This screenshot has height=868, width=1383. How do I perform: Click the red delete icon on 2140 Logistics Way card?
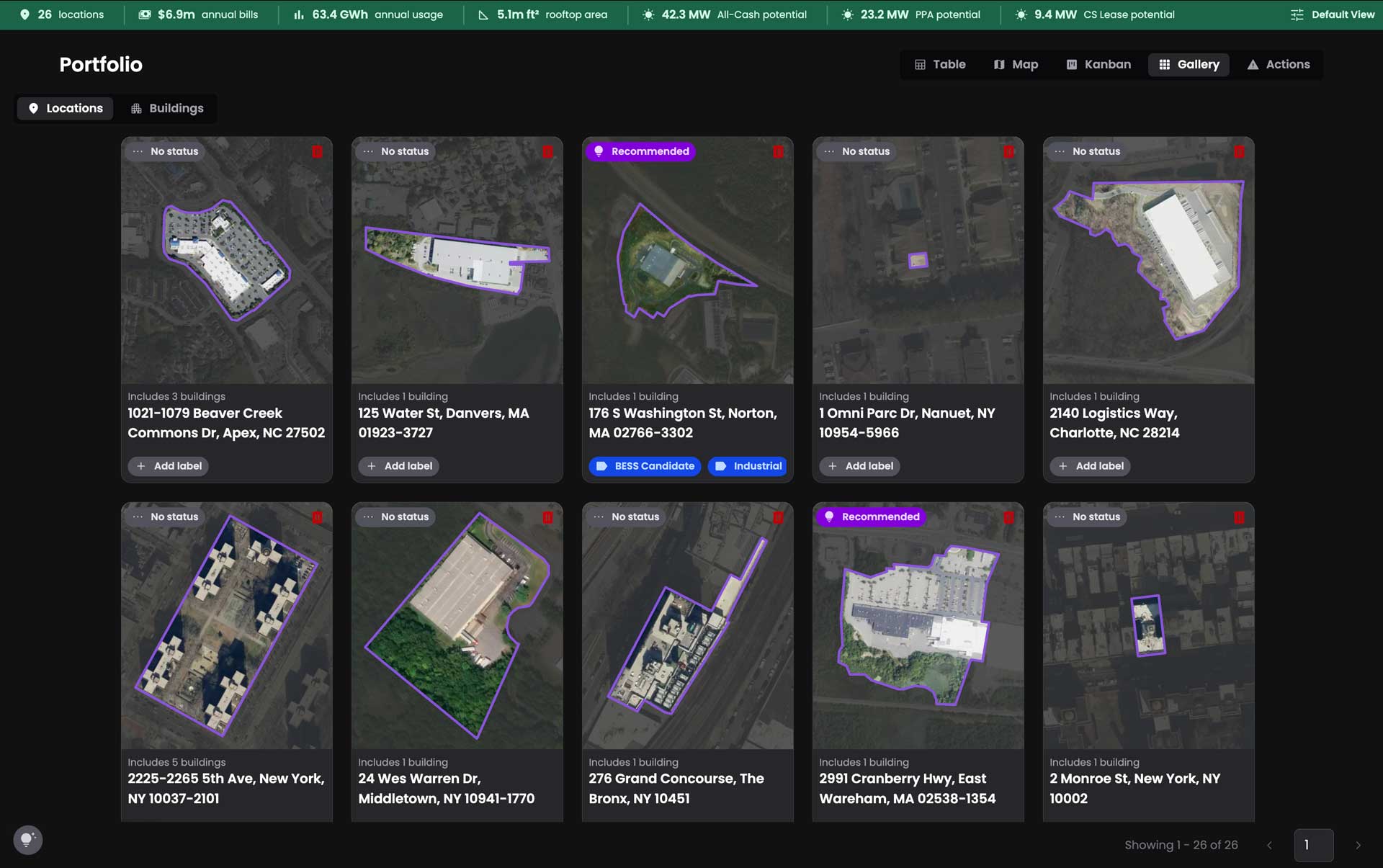[1239, 151]
